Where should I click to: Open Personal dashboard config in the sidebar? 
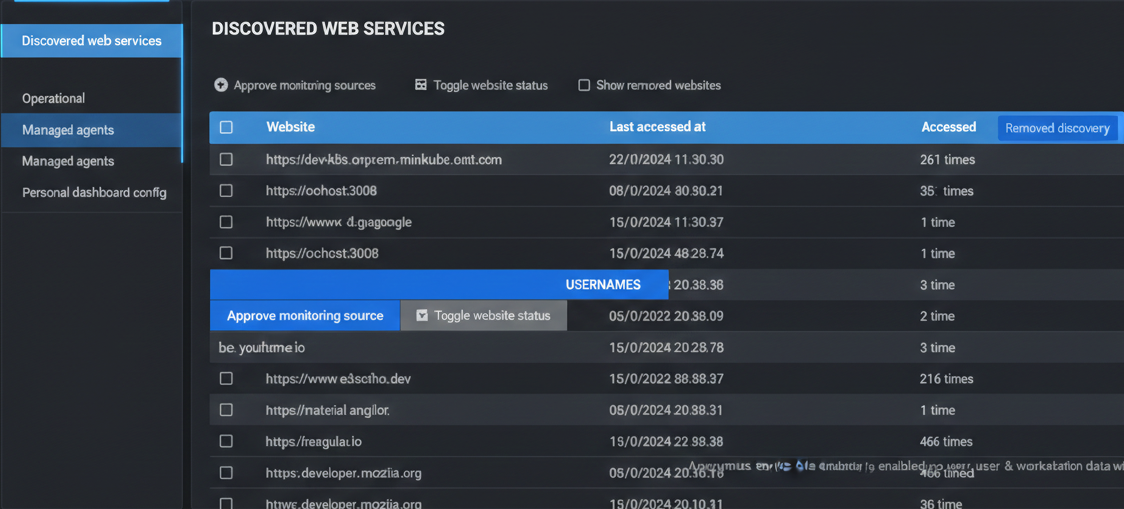coord(94,192)
